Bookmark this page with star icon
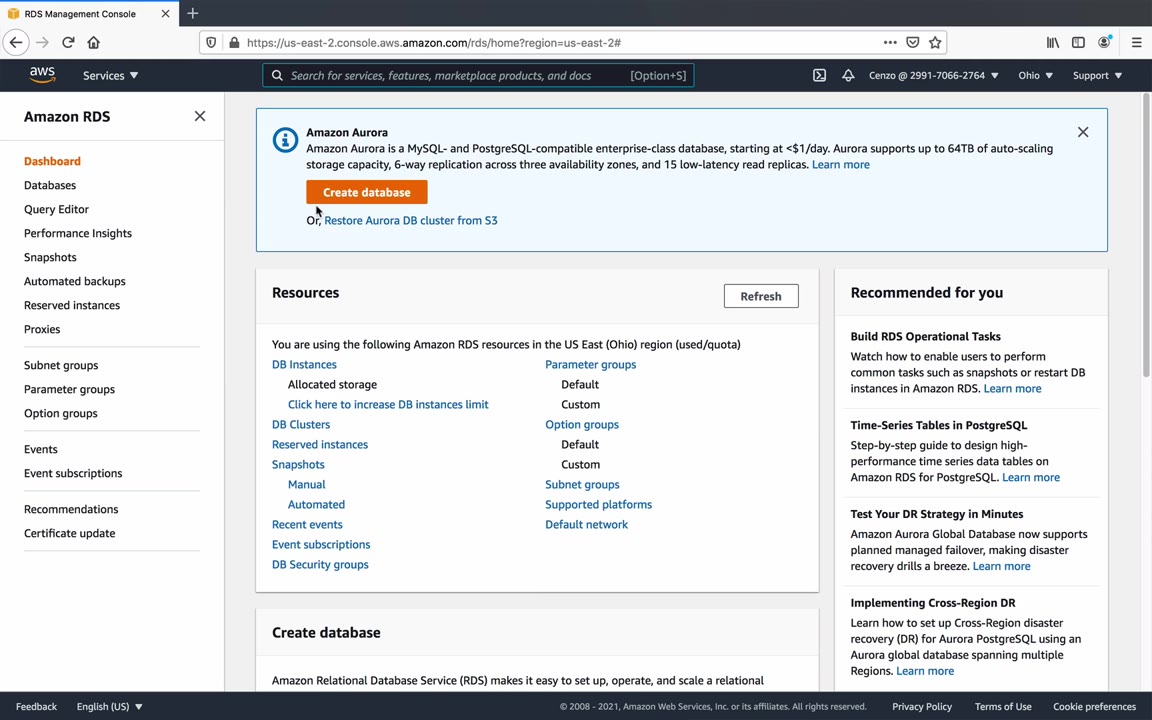This screenshot has width=1152, height=720. 935,42
